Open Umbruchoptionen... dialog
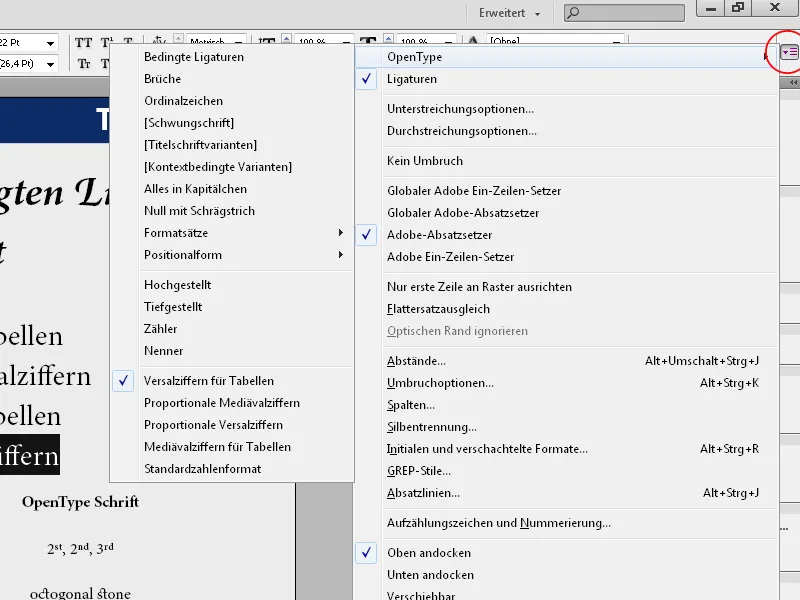This screenshot has height=600, width=800. [x=566, y=383]
